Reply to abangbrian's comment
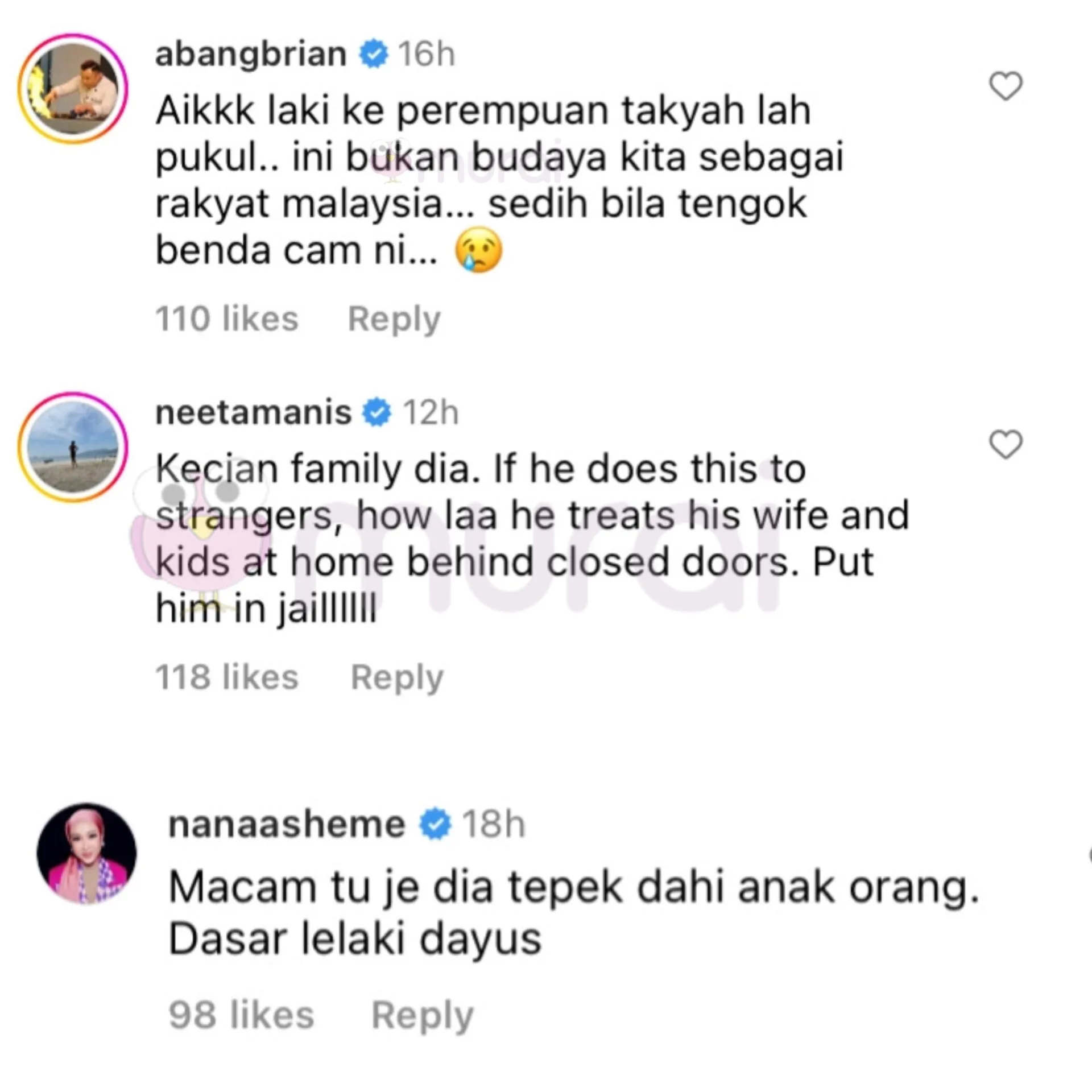Viewport: 1092px width, 1092px height. pyautogui.click(x=394, y=320)
